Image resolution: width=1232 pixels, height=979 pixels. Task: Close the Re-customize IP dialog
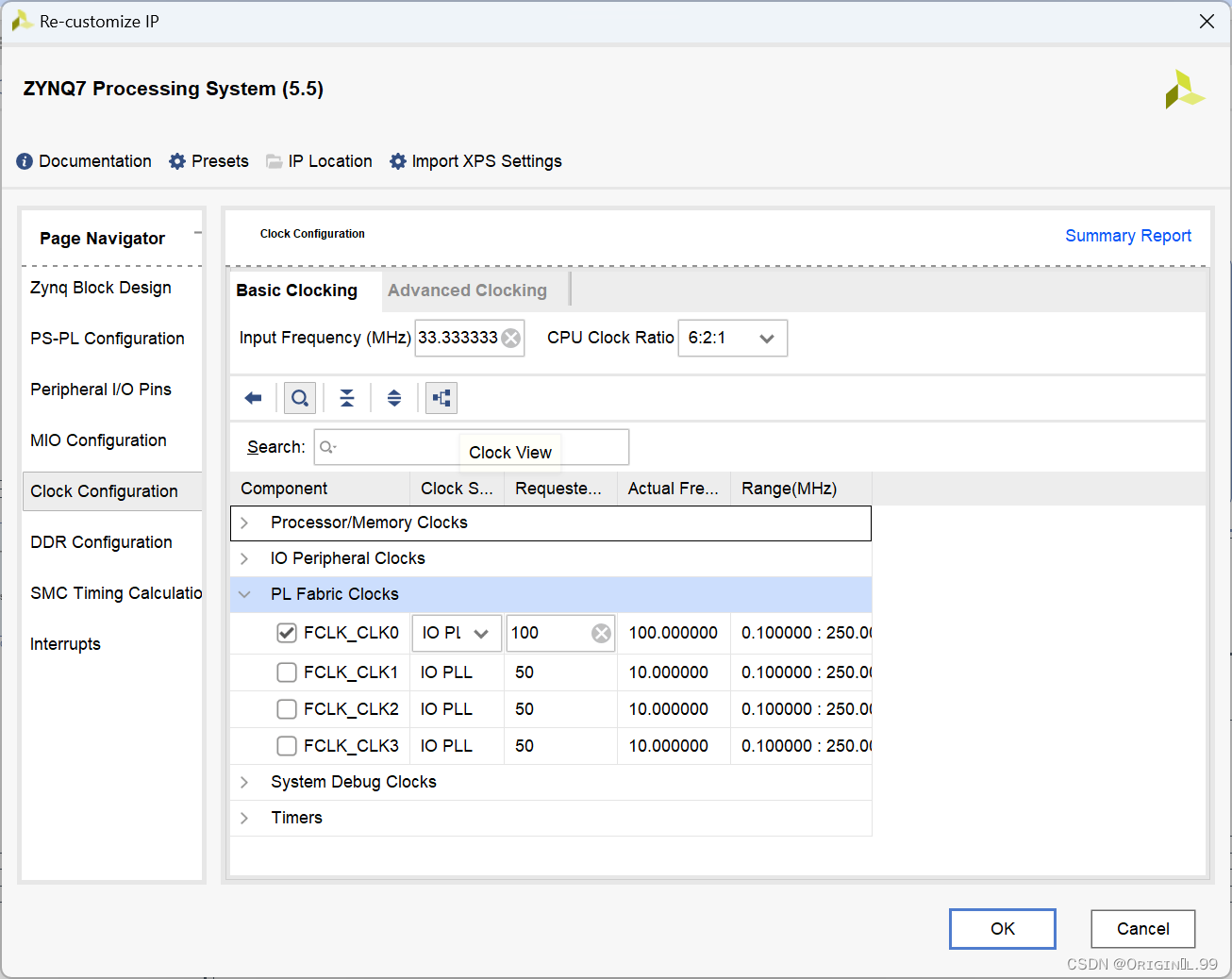pos(1207,21)
